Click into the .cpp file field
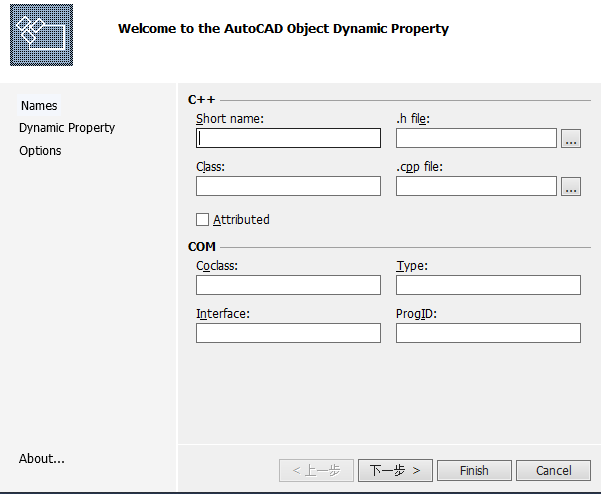601x494 pixels. click(x=476, y=186)
